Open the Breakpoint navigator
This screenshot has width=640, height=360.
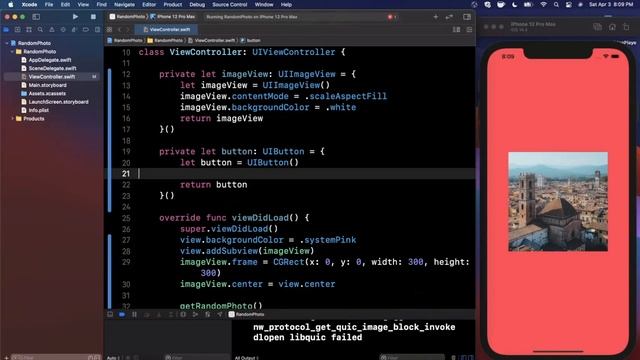tap(86, 29)
